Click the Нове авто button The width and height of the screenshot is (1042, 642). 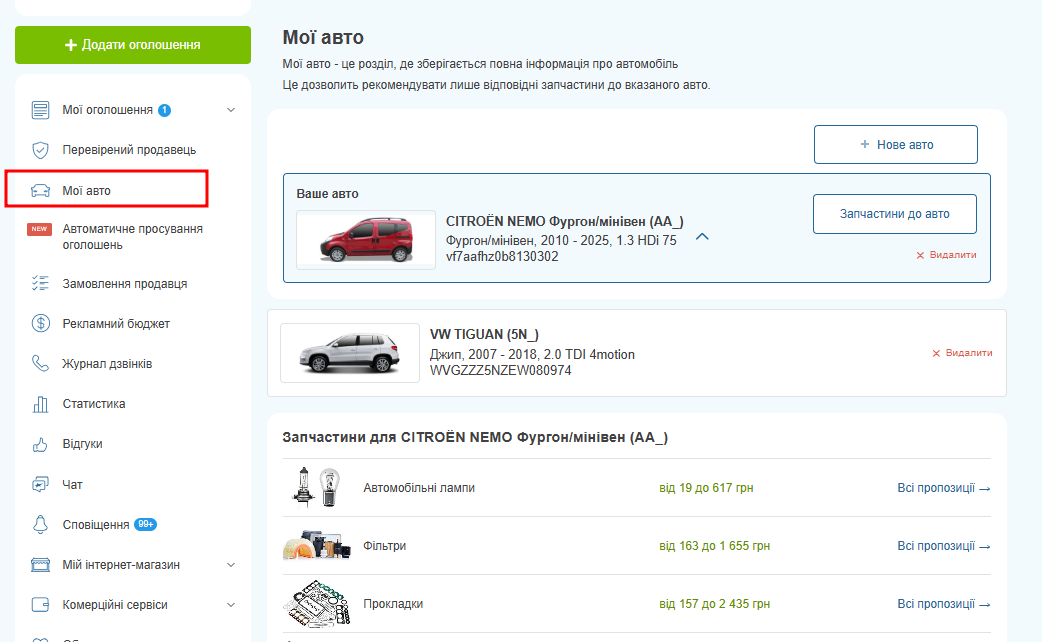896,144
